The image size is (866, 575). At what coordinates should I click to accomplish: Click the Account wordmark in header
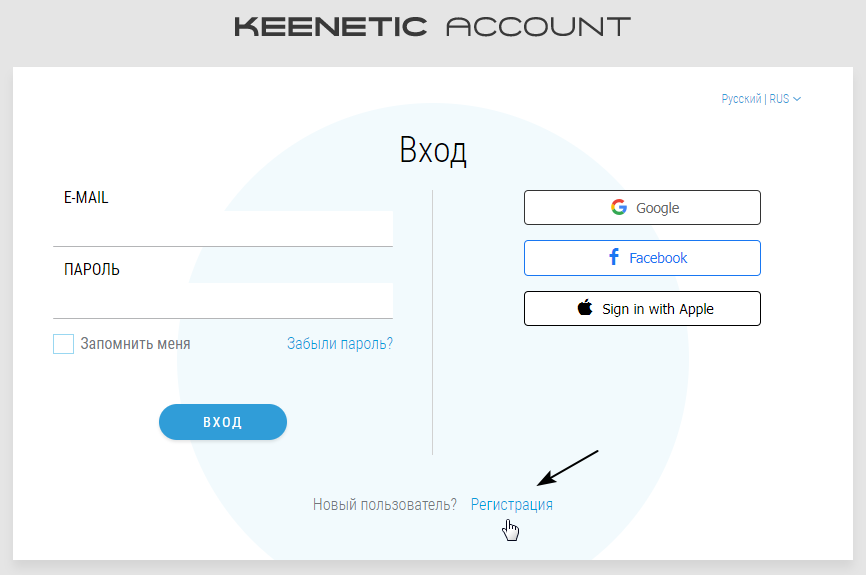tap(538, 27)
